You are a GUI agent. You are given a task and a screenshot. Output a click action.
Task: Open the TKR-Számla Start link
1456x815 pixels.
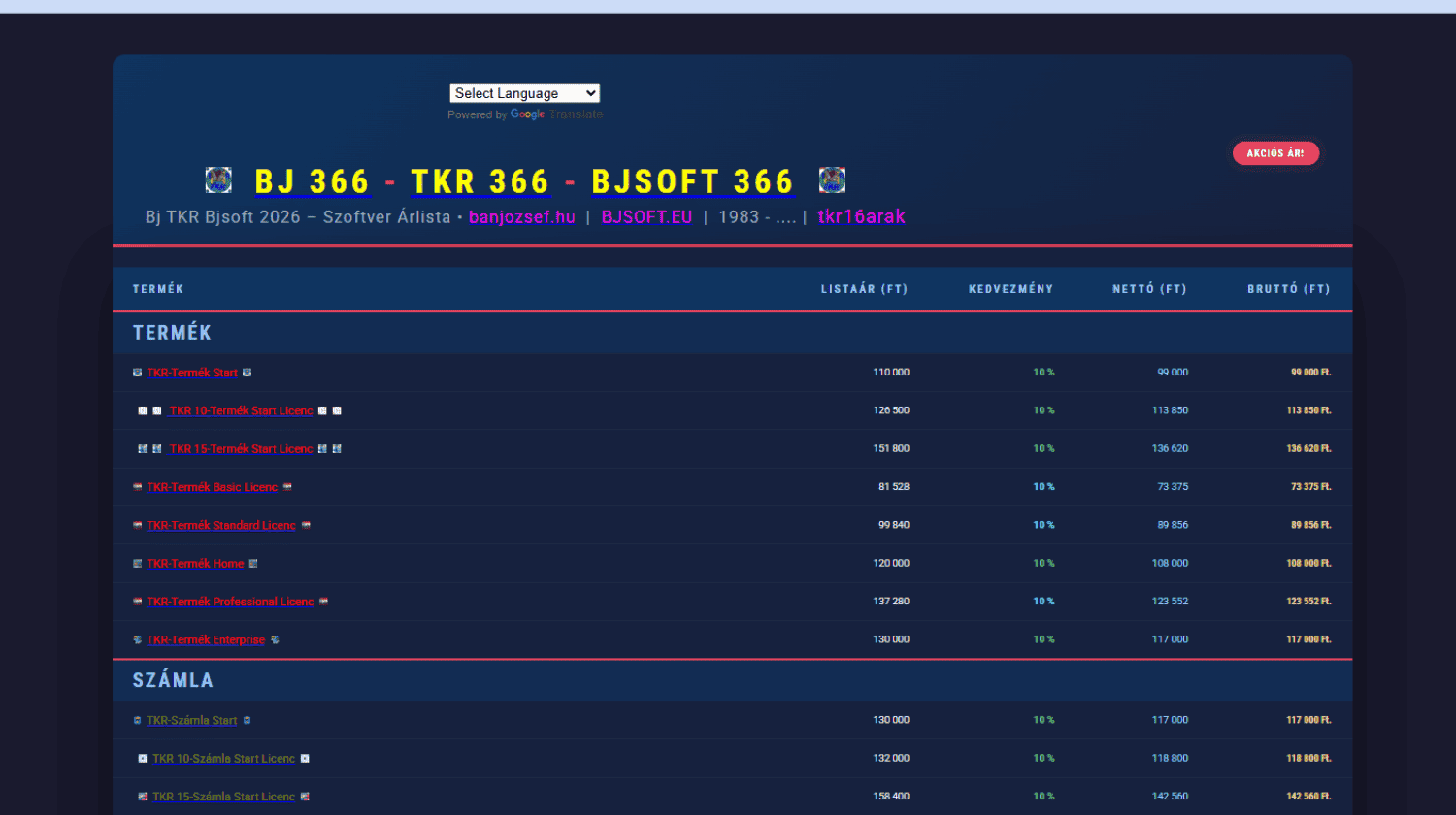[192, 721]
